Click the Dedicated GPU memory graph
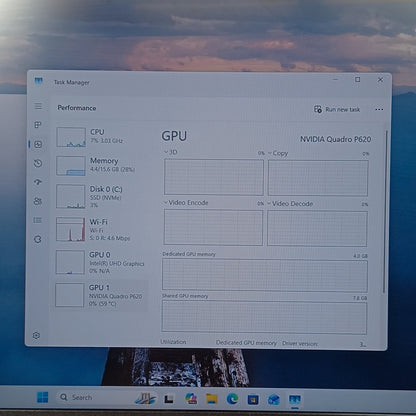 coord(265,275)
